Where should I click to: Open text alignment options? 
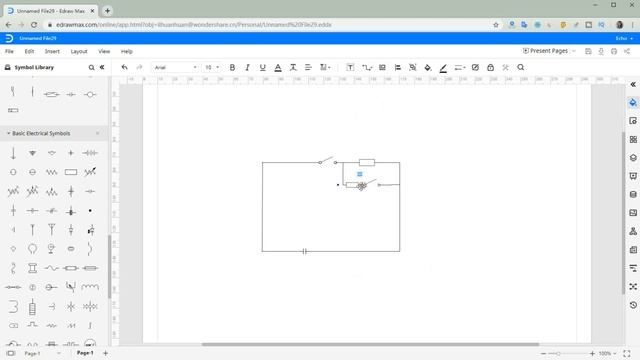[308, 67]
